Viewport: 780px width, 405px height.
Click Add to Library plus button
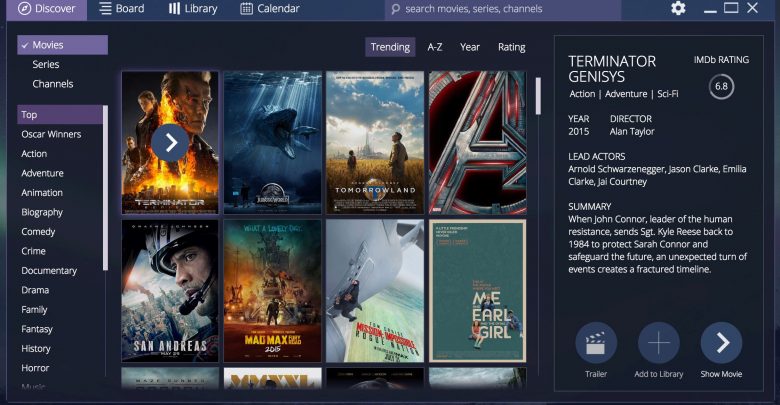tap(659, 343)
